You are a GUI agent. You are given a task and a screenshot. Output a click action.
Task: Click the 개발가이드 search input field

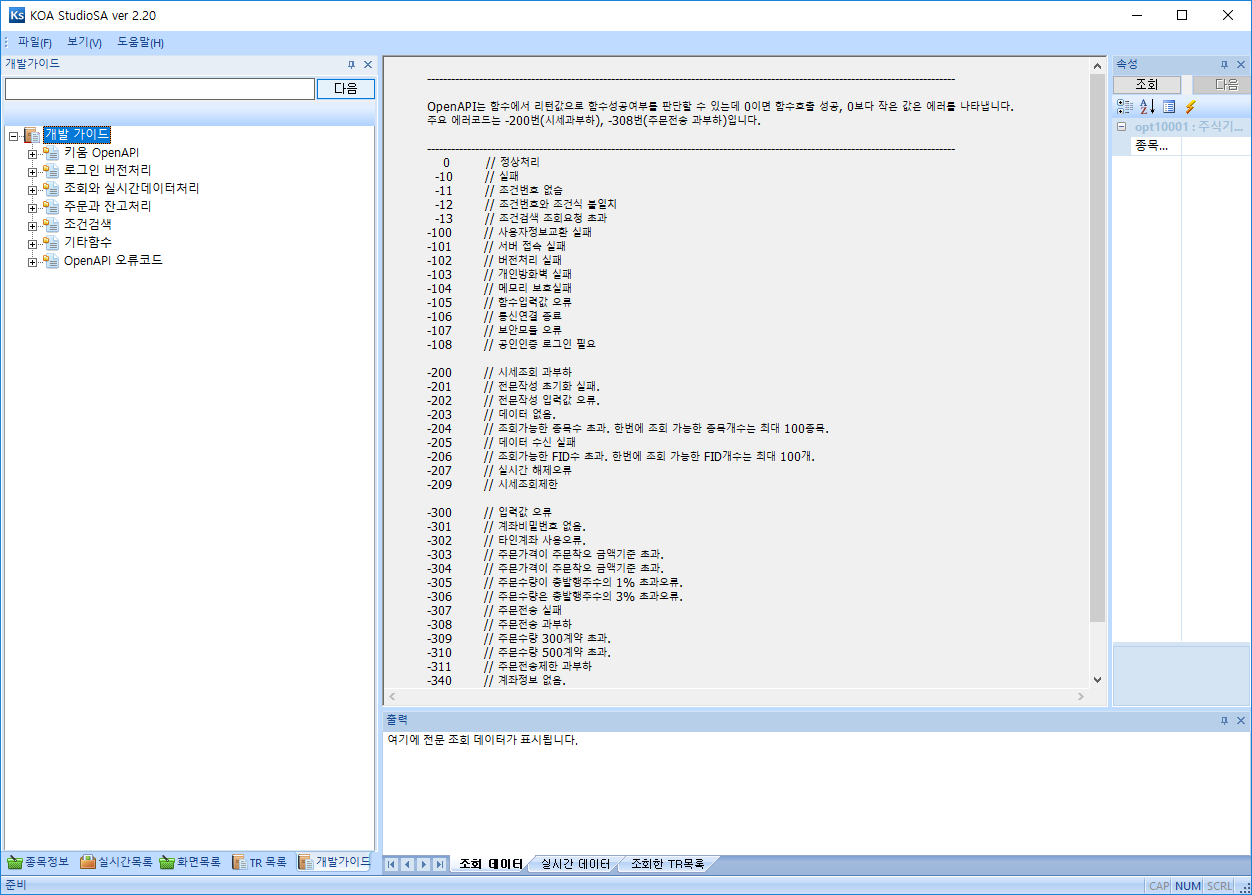160,88
